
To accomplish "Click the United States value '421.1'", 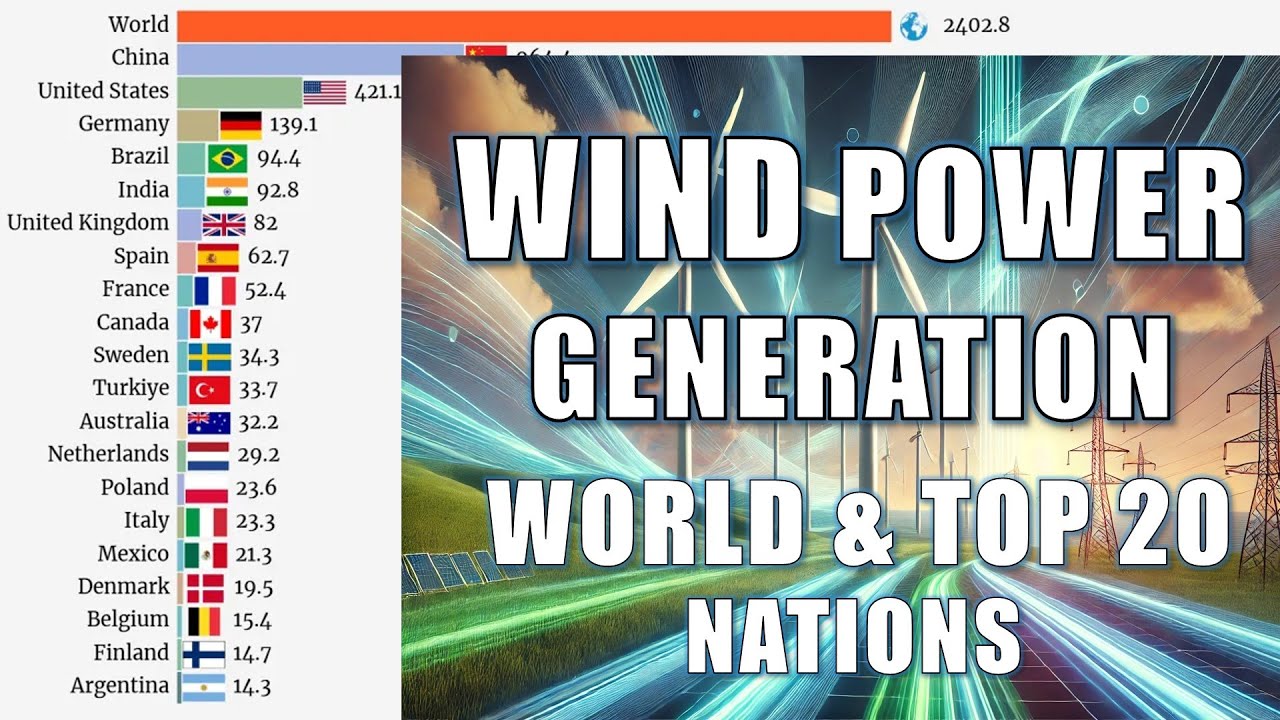I will (378, 92).
